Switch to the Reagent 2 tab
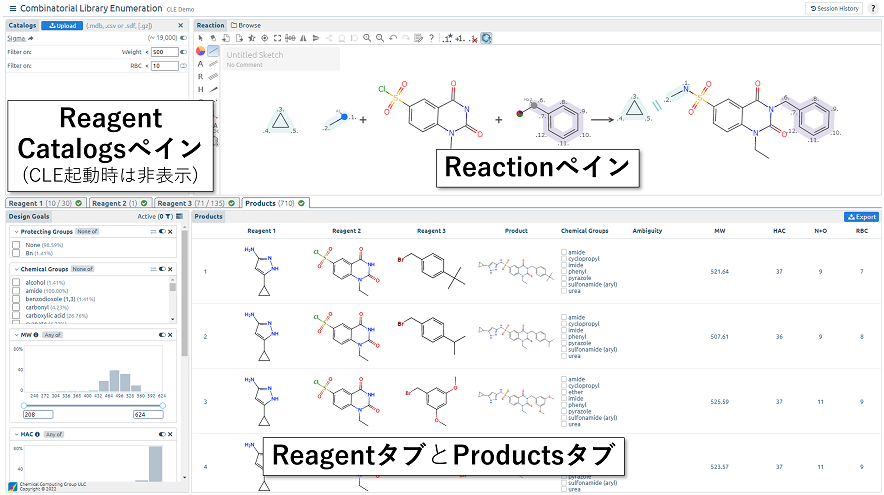The height and width of the screenshot is (495, 884). coord(120,203)
